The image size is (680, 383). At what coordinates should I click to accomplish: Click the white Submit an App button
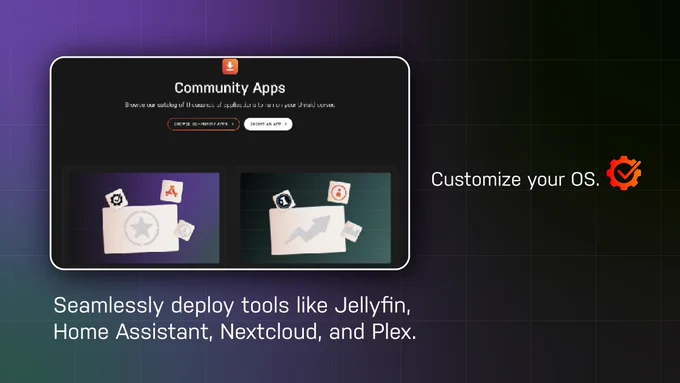click(268, 124)
